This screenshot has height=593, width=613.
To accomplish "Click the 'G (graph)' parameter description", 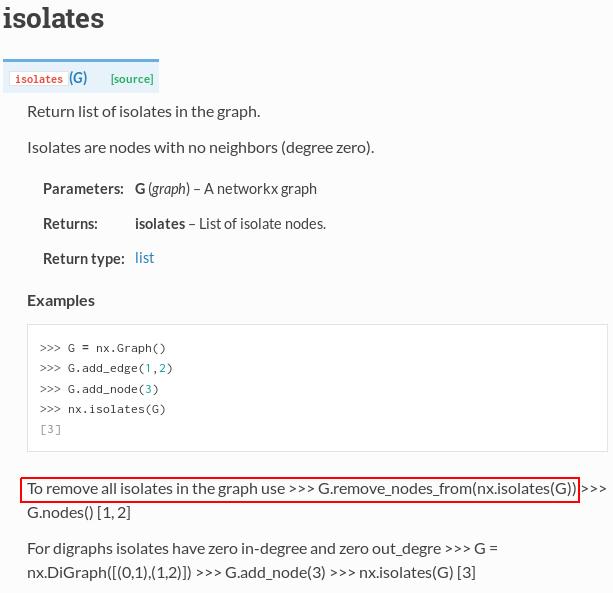I will tap(226, 189).
